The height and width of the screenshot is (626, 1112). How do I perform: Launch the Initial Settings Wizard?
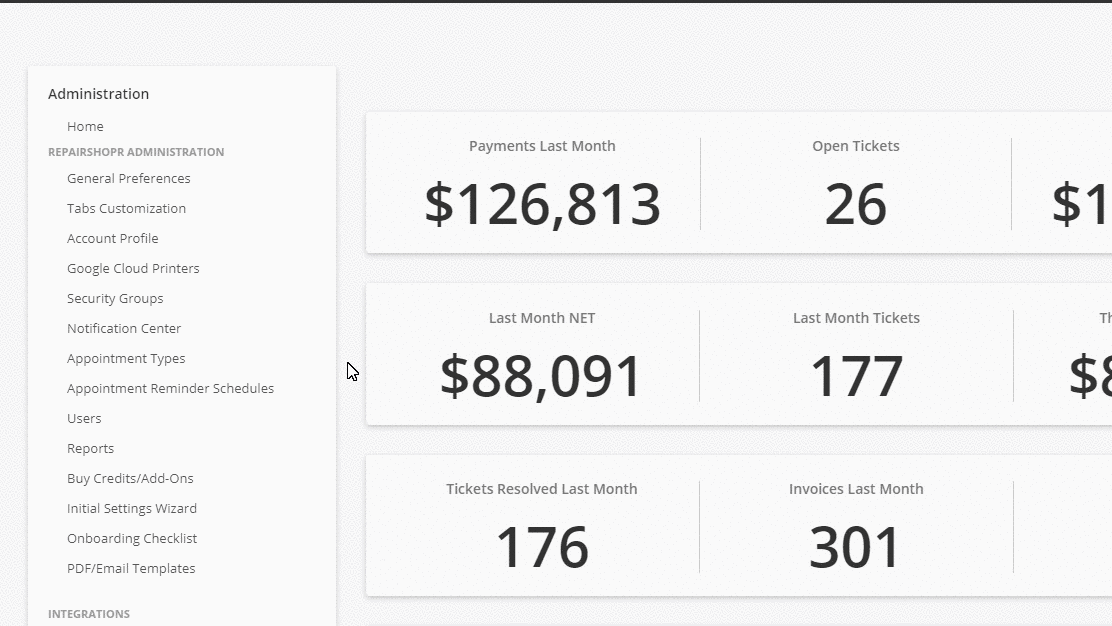point(132,508)
